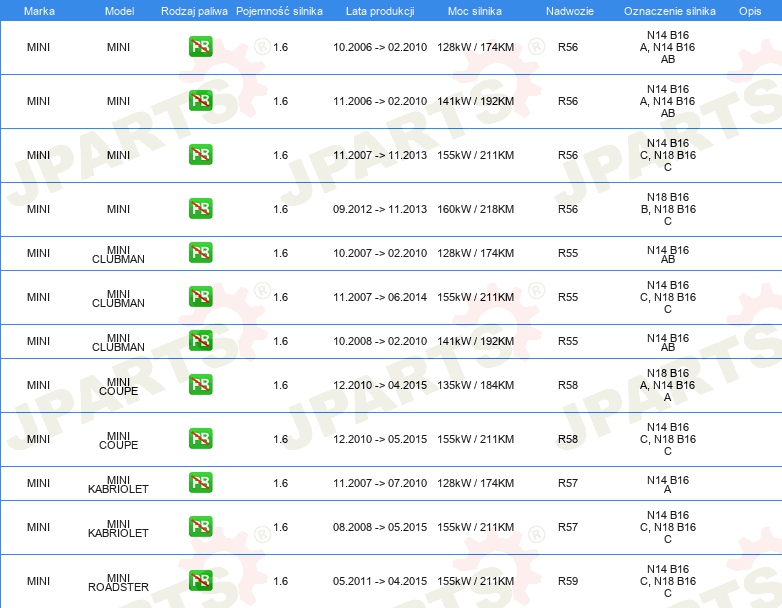Screen dimensions: 782x608
Task: Click petrol fuel icon in 11.2006 MINI row
Action: 200,101
